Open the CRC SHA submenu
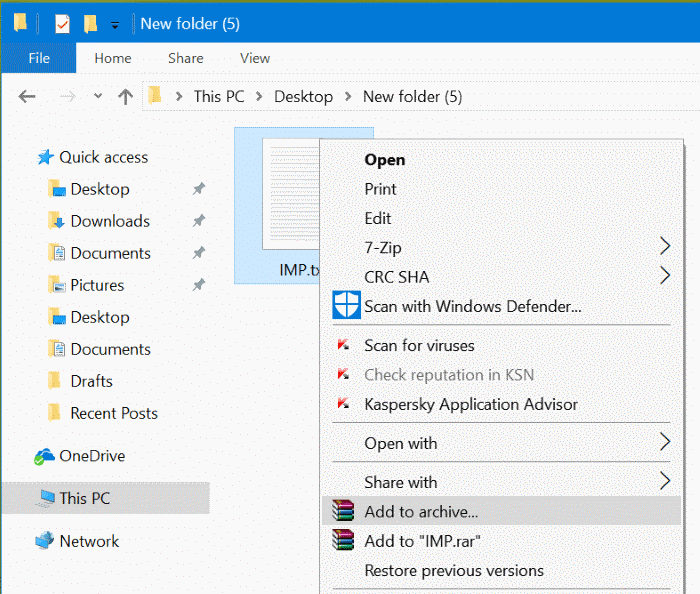The height and width of the screenshot is (594, 700). 501,277
